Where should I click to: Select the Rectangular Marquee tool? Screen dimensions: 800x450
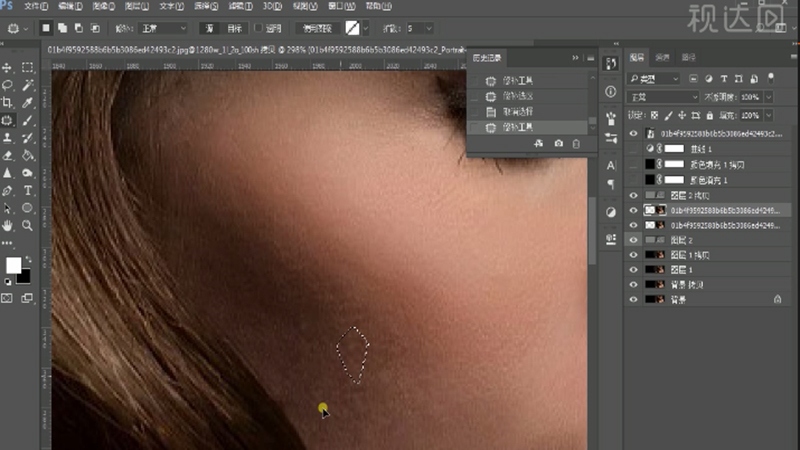point(28,67)
